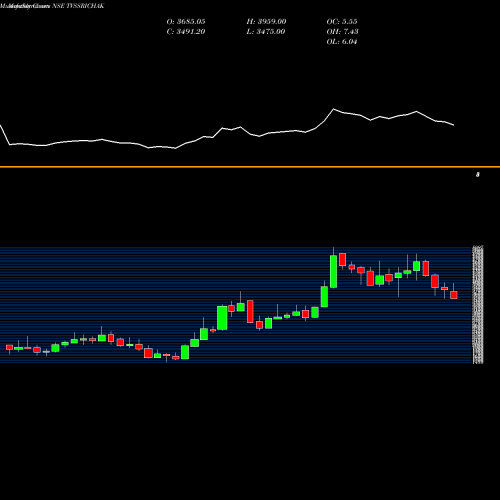Click the OL: 6.04 reading

(342, 42)
